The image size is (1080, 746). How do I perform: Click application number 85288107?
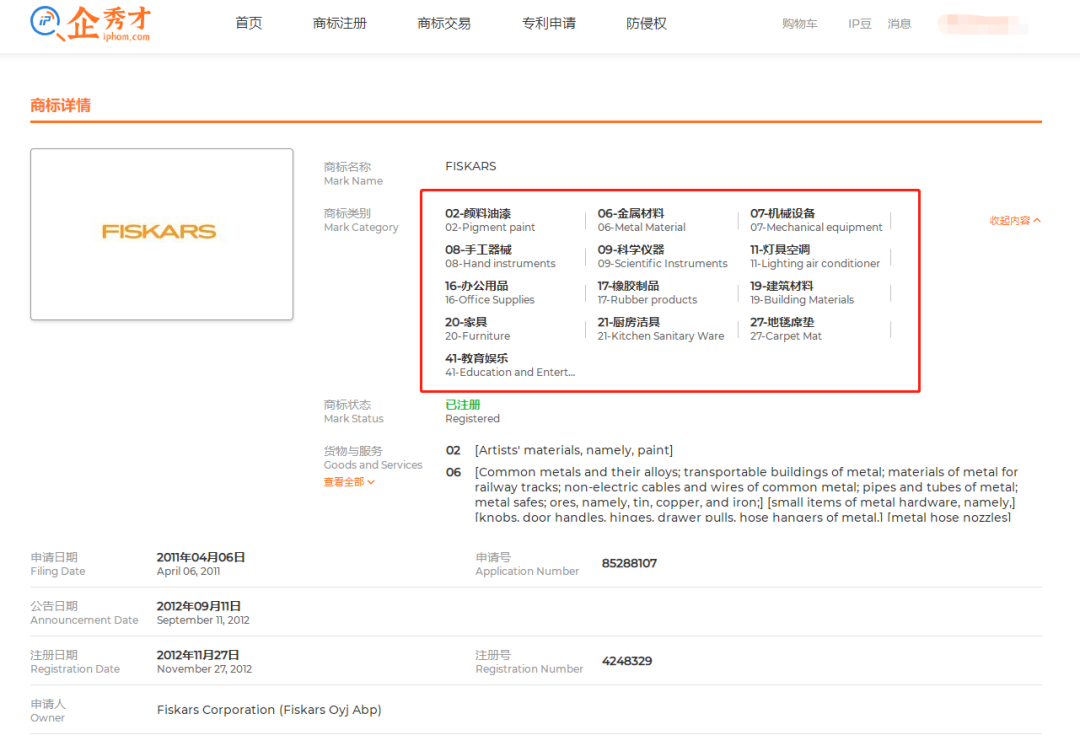tap(629, 563)
